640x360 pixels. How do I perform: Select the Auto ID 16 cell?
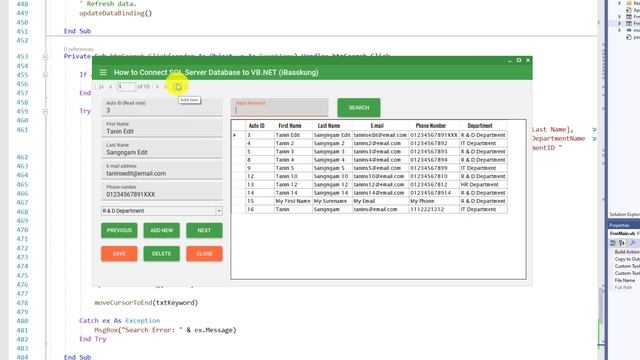pos(260,209)
